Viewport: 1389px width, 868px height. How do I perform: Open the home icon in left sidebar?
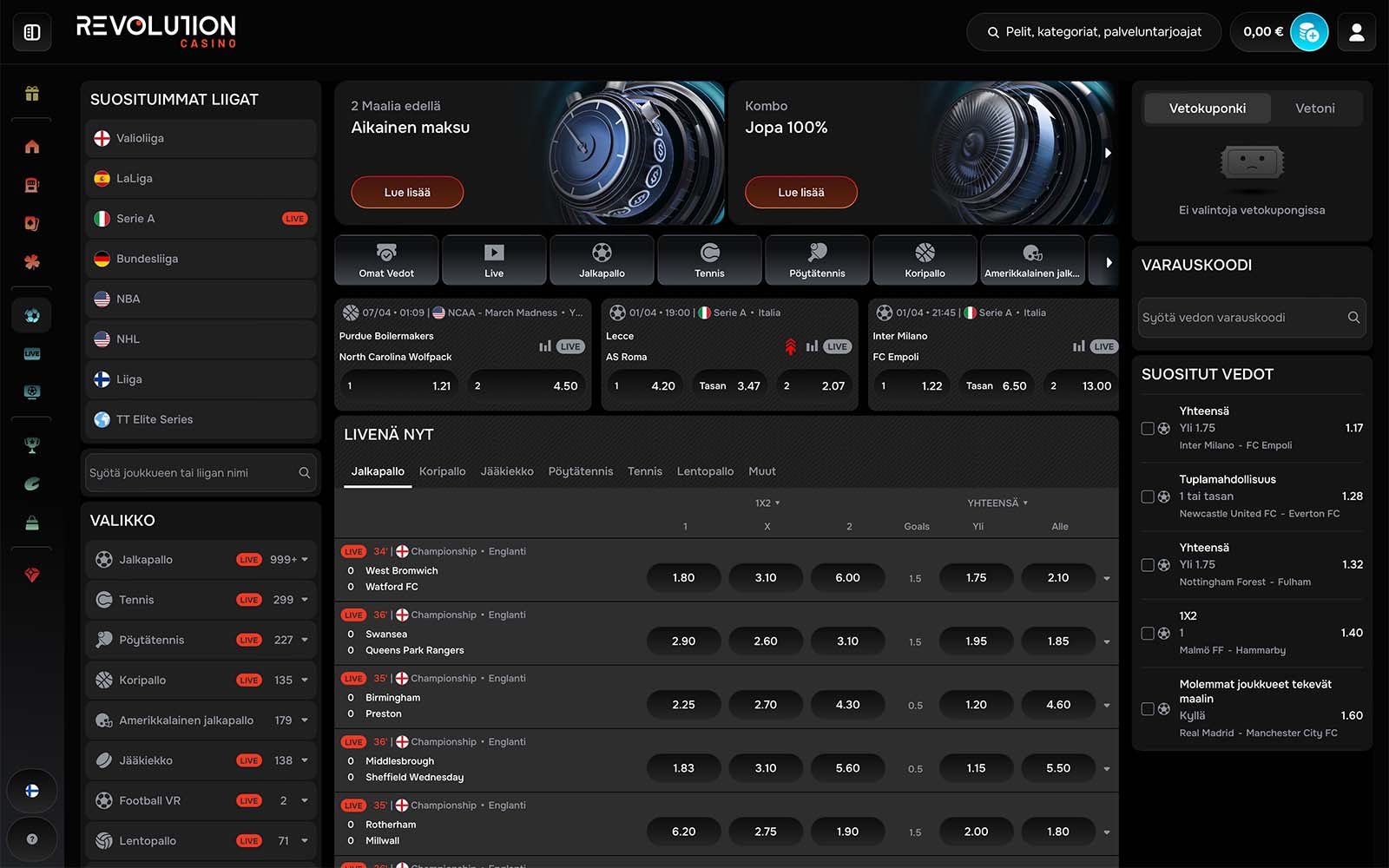click(32, 147)
